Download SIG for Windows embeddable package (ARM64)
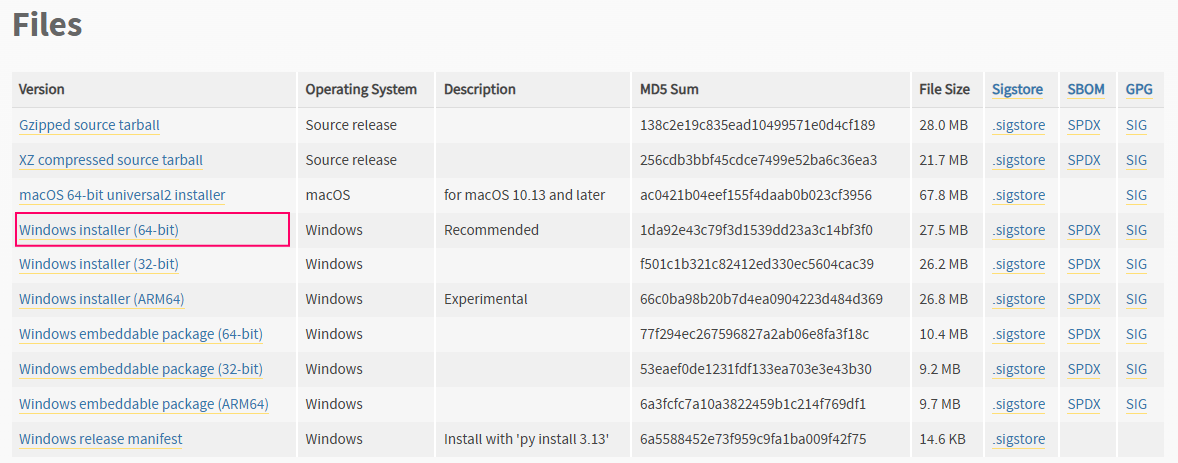This screenshot has height=463, width=1178. (1136, 404)
